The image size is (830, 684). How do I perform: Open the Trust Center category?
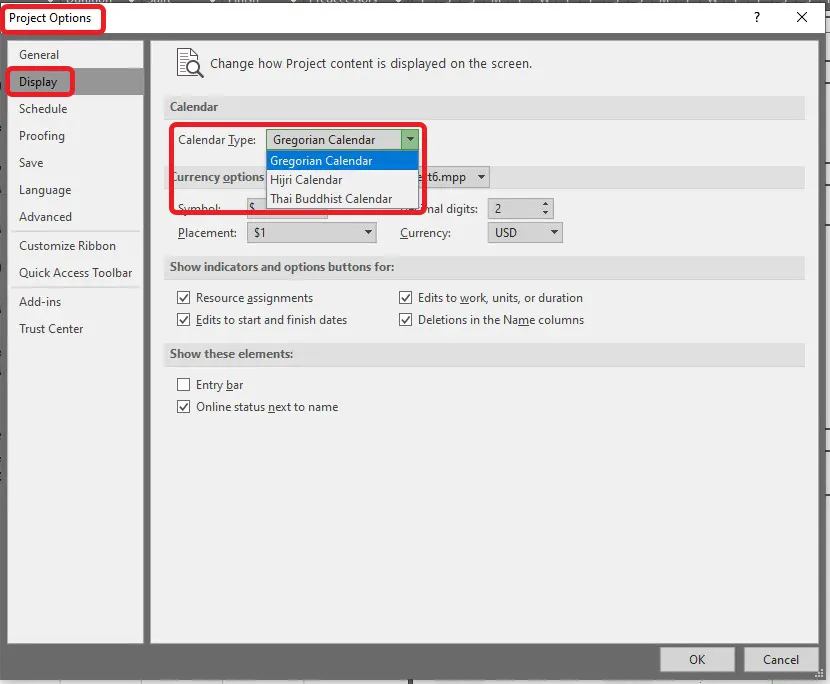[x=51, y=329]
